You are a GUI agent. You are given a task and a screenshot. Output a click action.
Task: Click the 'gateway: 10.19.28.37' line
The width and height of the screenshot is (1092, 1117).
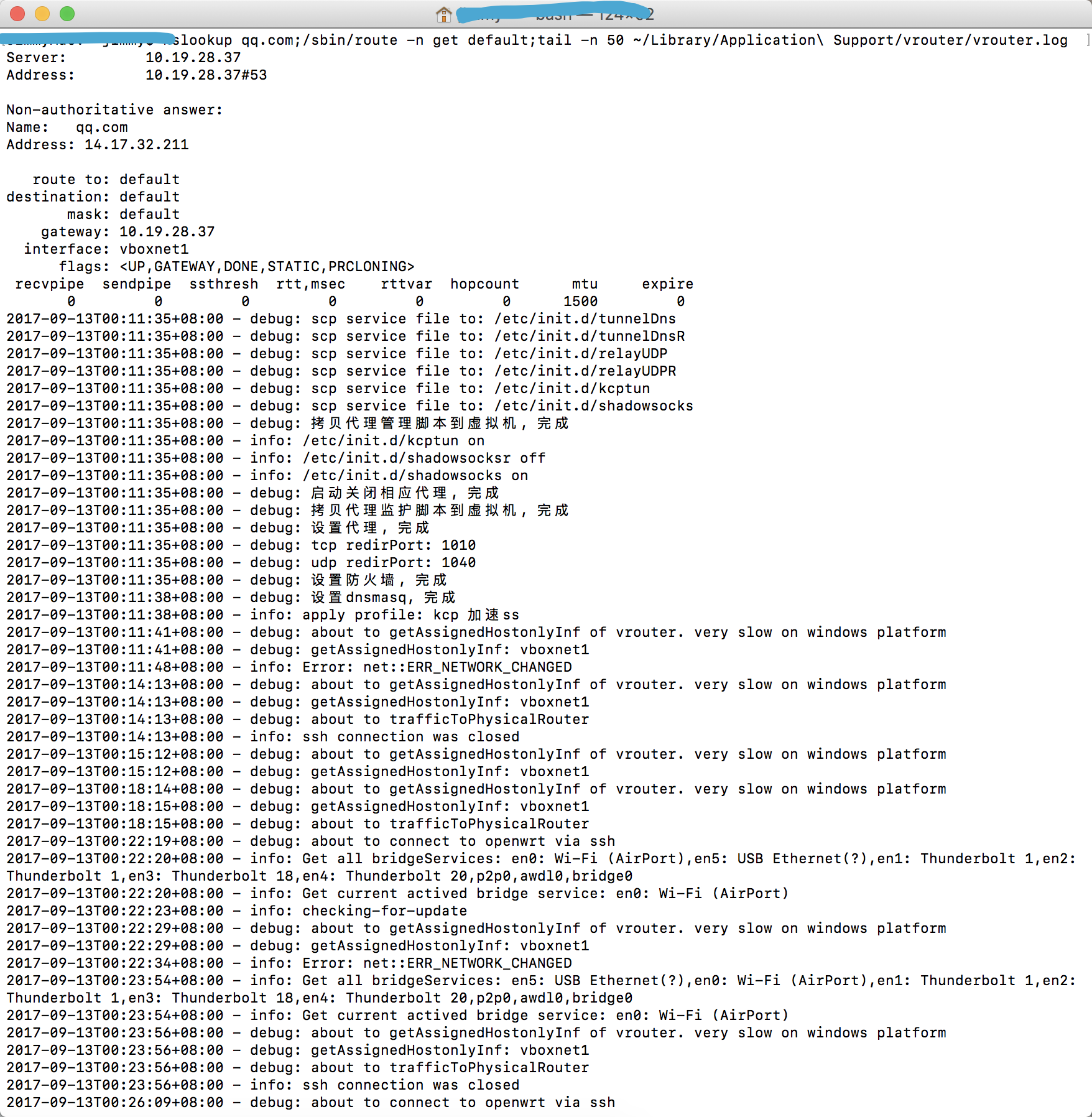coord(127,231)
